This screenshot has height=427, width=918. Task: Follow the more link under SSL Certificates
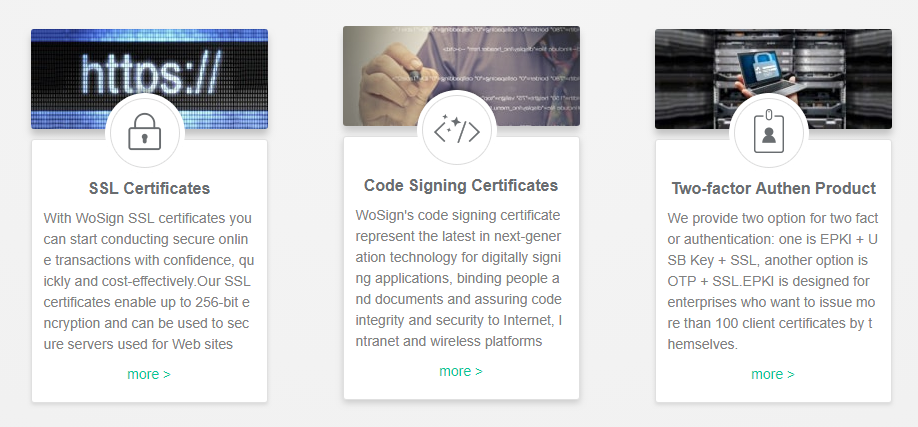[x=149, y=374]
